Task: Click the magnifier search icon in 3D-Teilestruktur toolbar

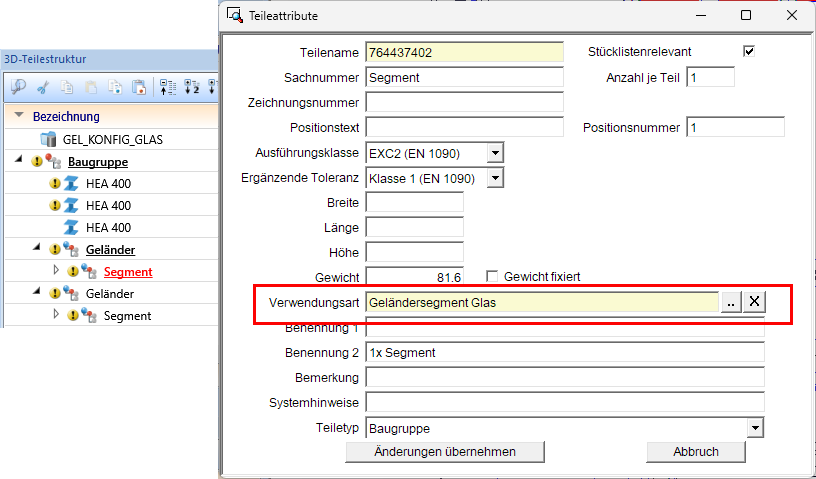Action: point(18,86)
